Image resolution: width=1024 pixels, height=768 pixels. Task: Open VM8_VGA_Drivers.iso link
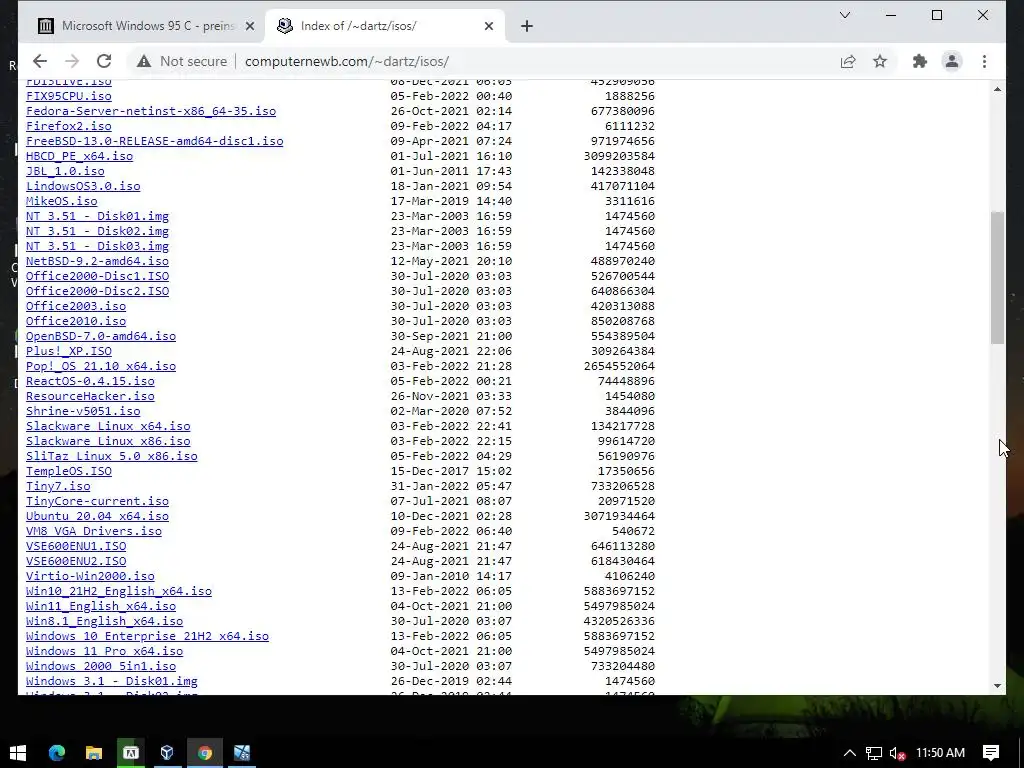[93, 532]
